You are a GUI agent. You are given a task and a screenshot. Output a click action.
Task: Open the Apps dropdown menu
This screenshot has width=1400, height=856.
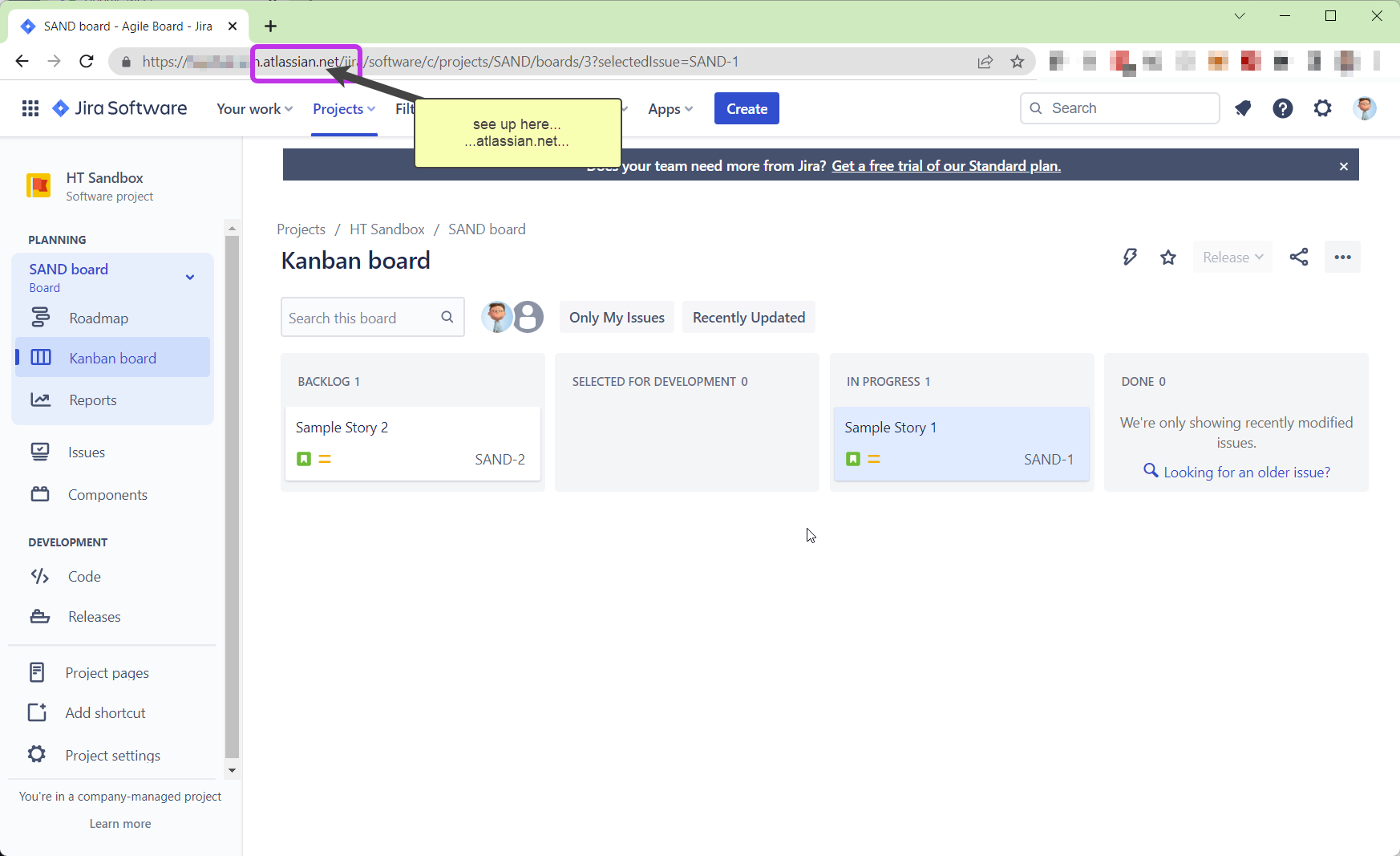(670, 109)
